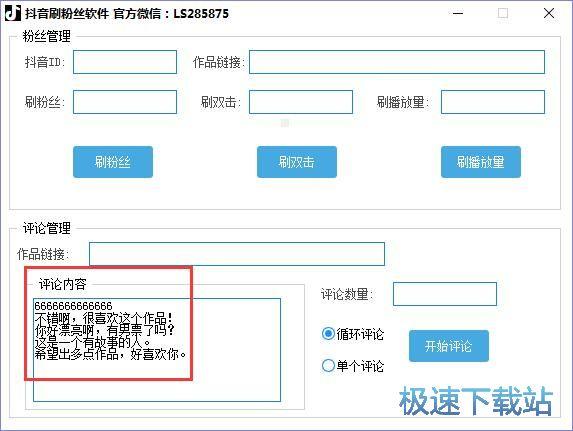Viewport: 573px width, 431px height.
Task: Select the 循环评论 radio button
Action: coord(328,333)
